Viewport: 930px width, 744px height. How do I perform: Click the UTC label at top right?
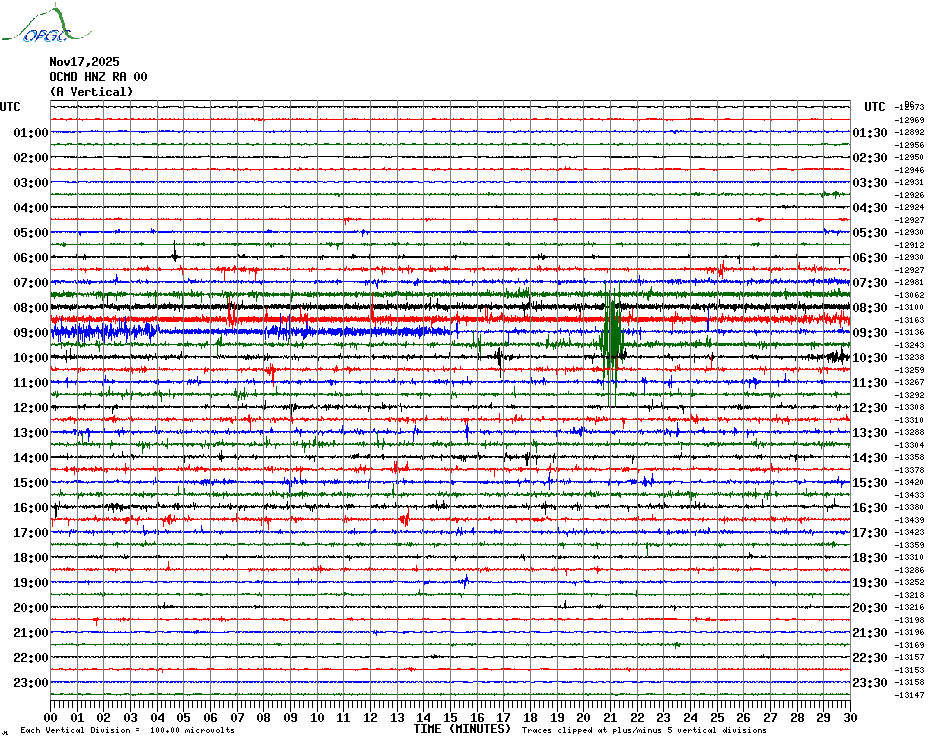(x=875, y=107)
